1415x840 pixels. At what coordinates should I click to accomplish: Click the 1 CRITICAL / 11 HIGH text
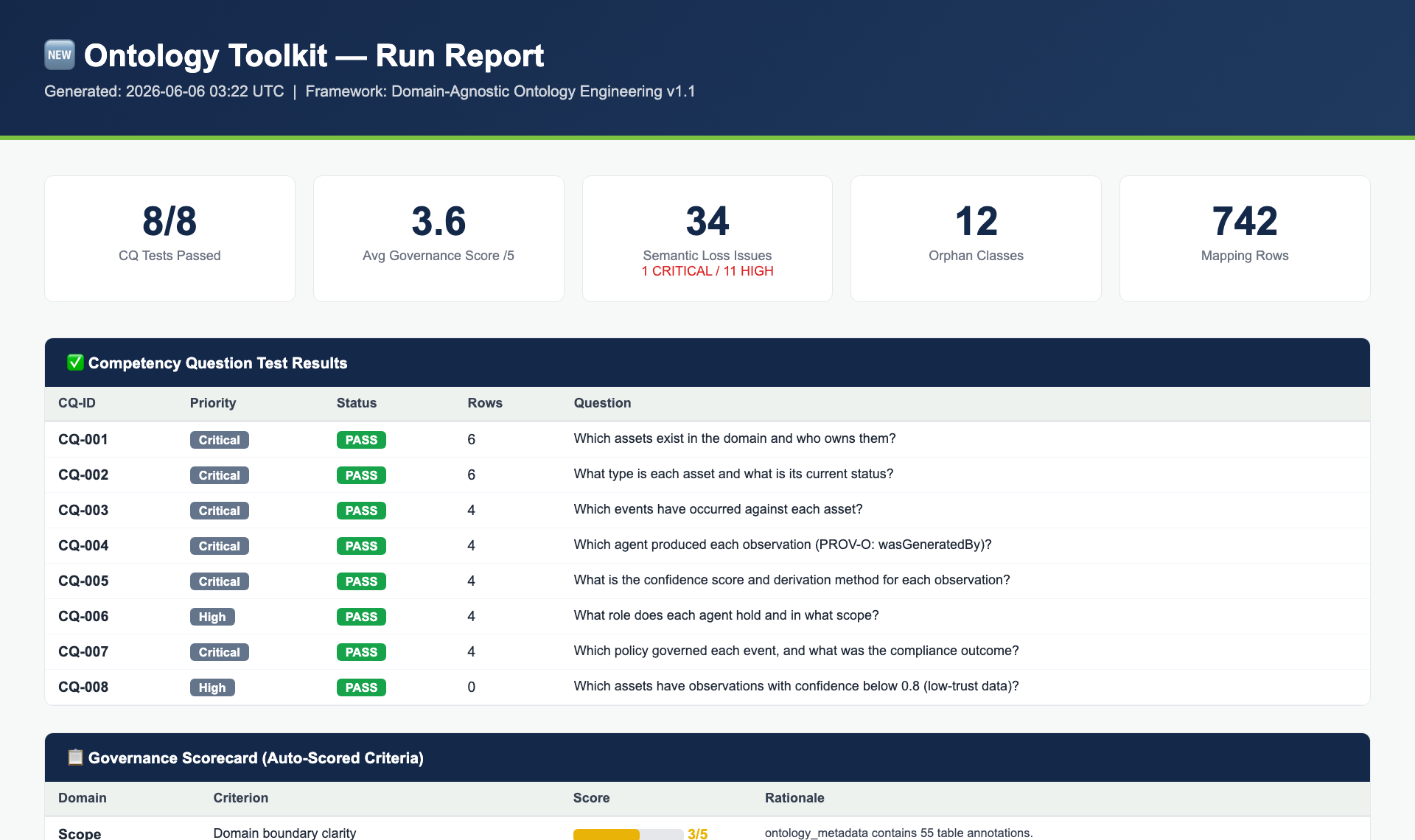point(707,271)
